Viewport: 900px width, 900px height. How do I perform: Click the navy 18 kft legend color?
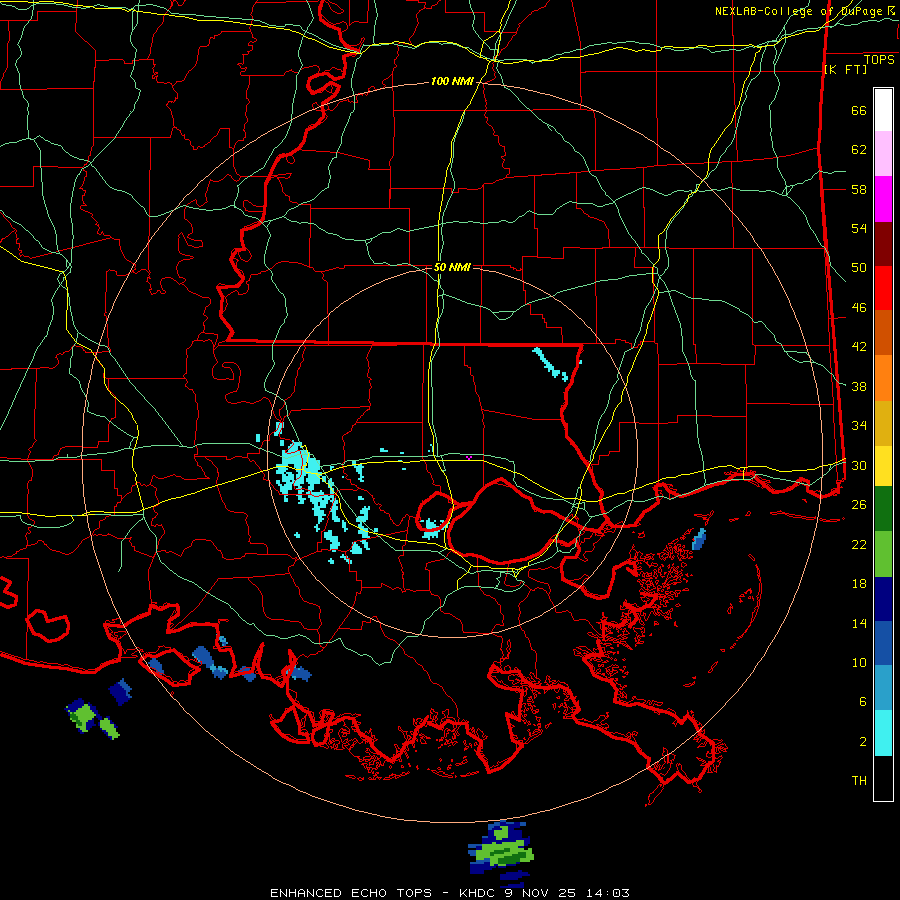click(883, 599)
